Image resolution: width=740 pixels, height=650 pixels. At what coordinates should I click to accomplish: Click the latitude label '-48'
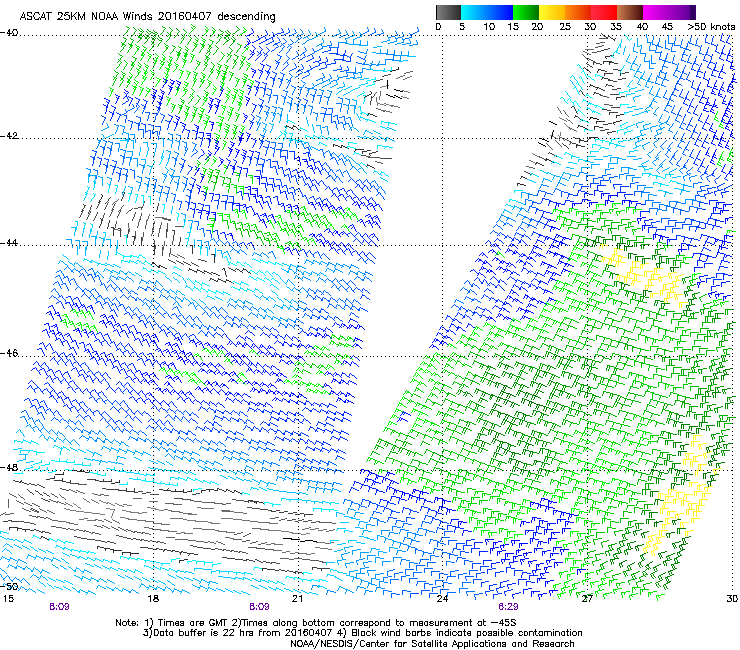click(x=9, y=467)
